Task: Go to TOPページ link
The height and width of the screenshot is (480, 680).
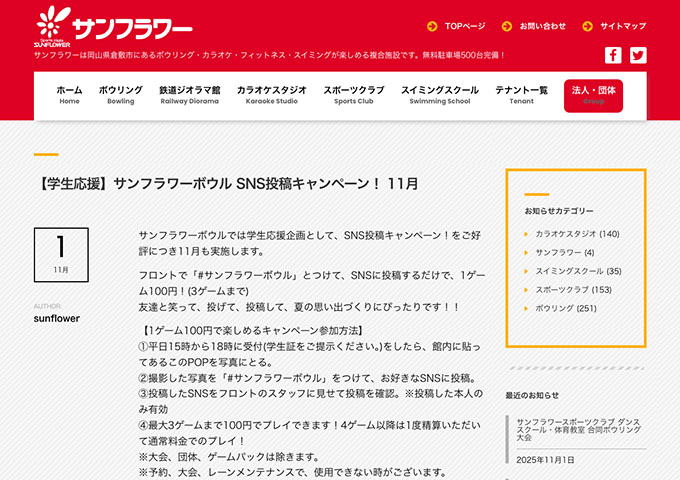Action: pos(465,26)
